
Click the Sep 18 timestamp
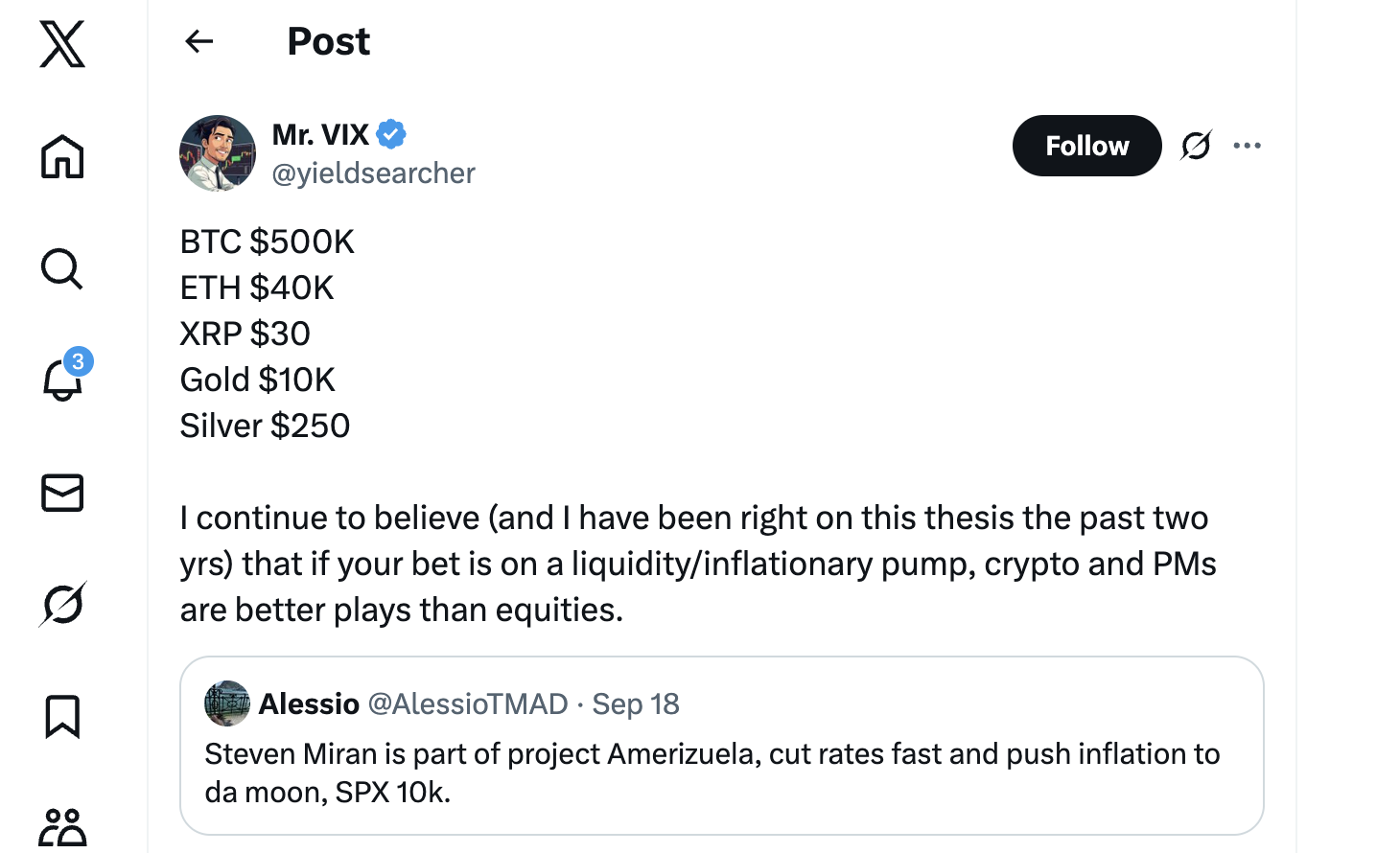coord(635,704)
